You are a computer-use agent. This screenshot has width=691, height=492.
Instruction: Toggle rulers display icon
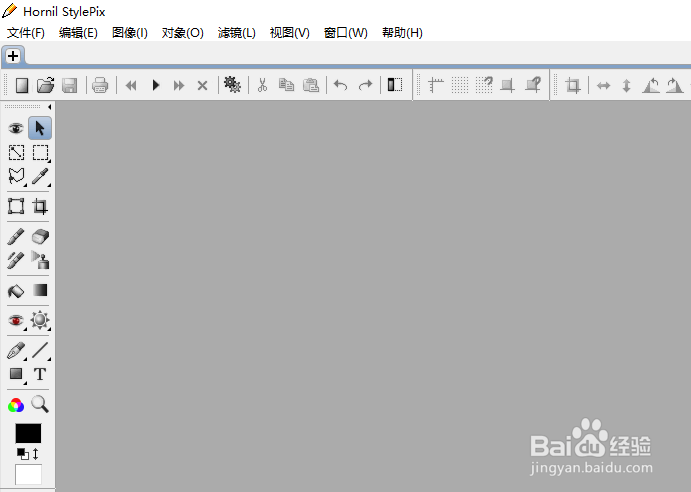point(436,85)
